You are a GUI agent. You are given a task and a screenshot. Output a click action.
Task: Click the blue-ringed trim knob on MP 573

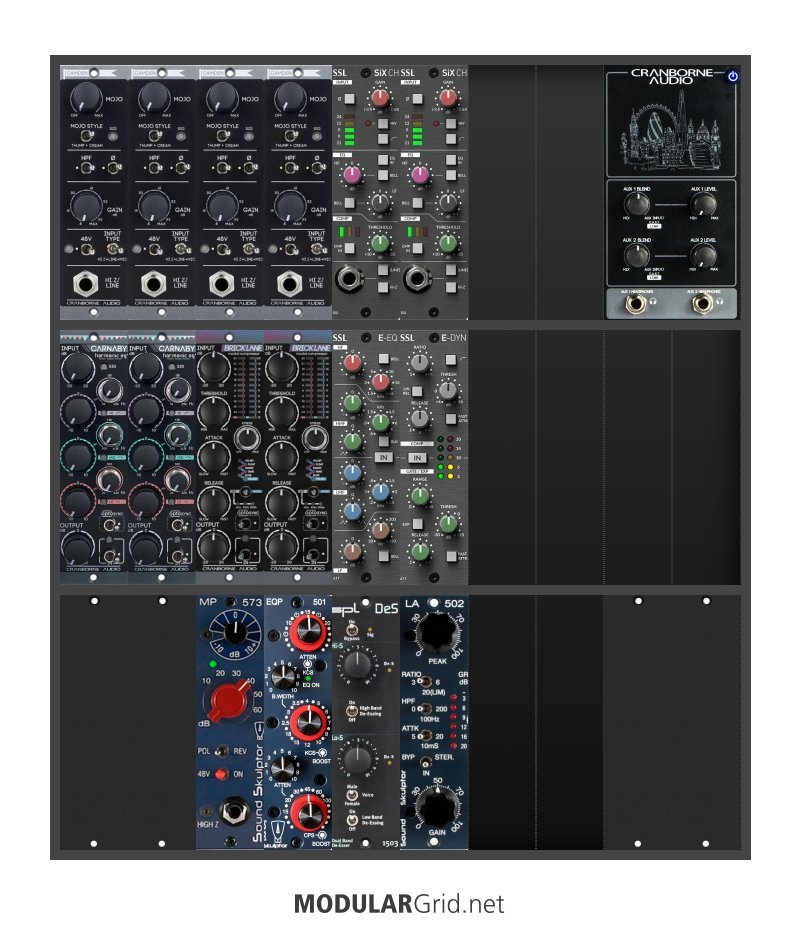(235, 632)
